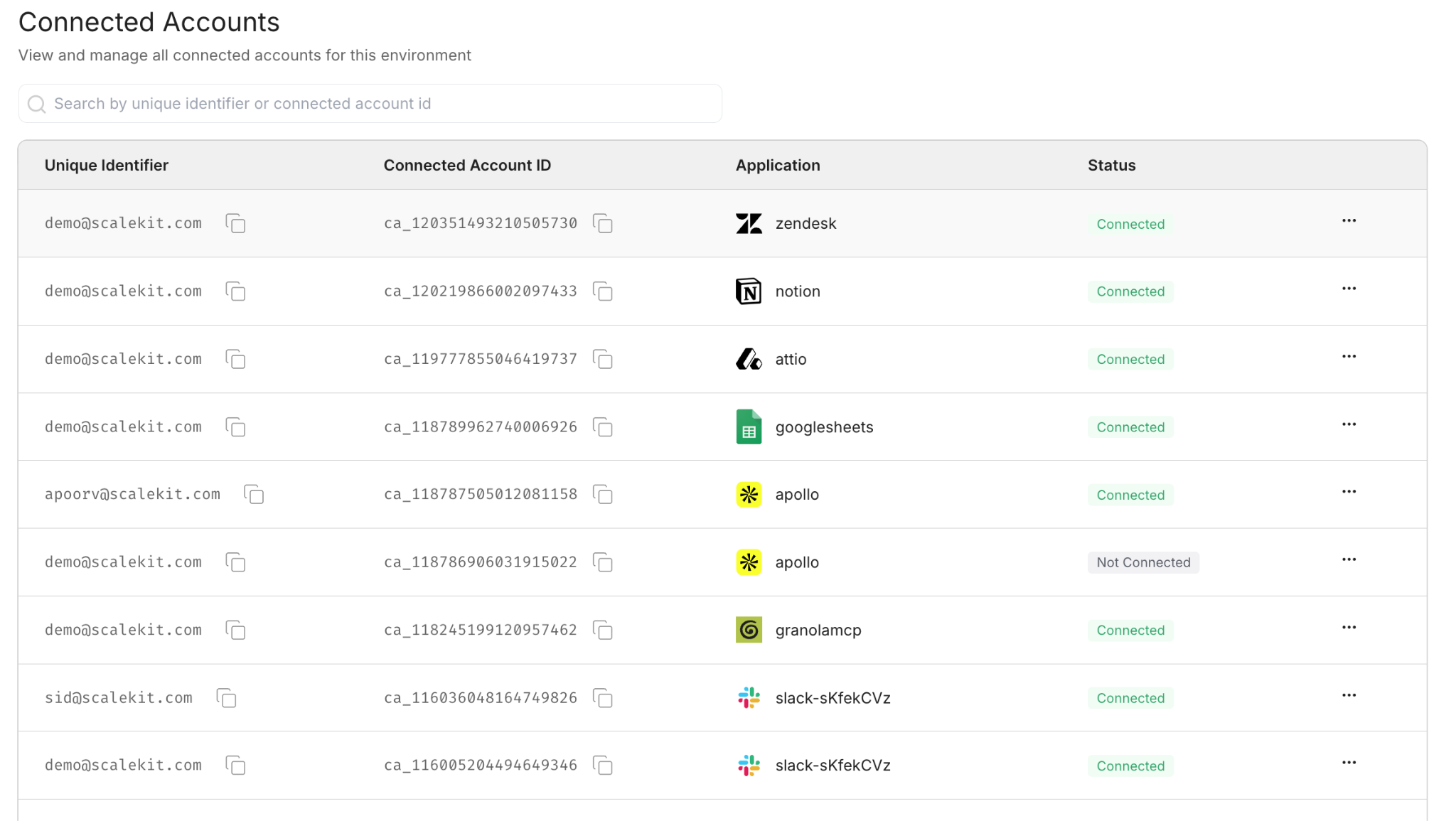Copy the googlesheets connected account ID
The width and height of the screenshot is (1456, 821).
point(603,427)
